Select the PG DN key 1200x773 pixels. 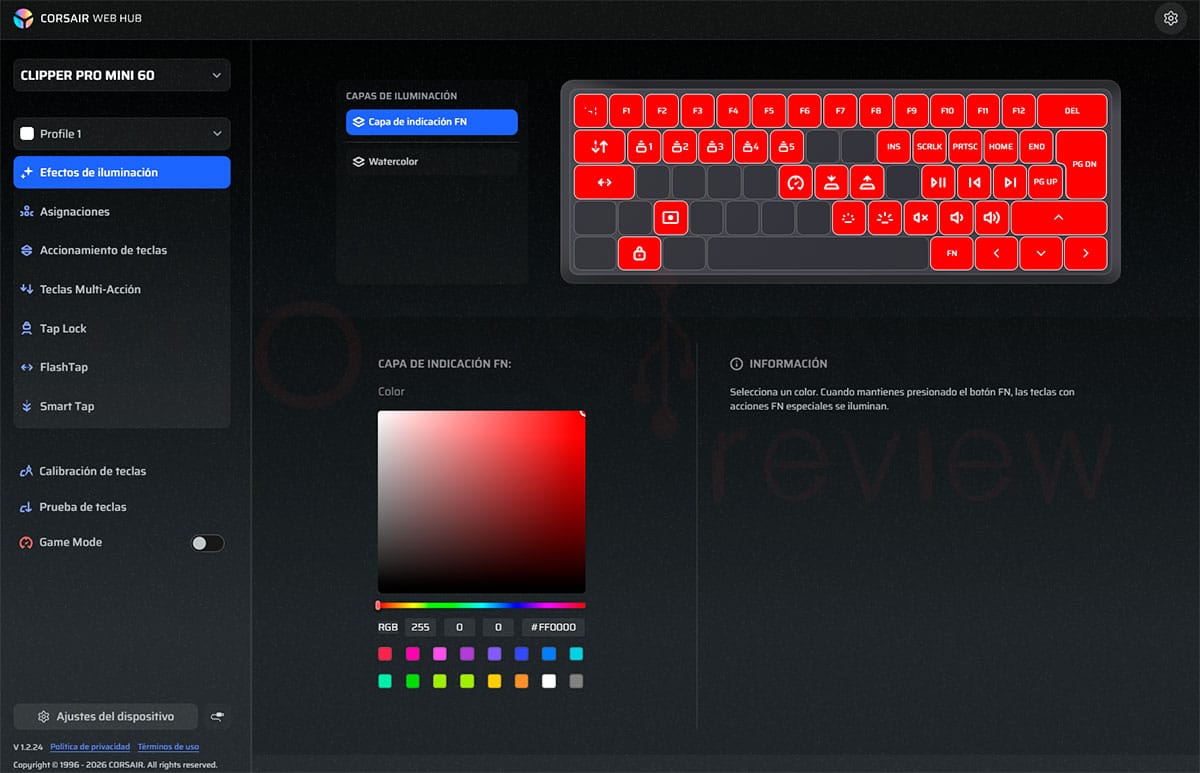point(1083,164)
